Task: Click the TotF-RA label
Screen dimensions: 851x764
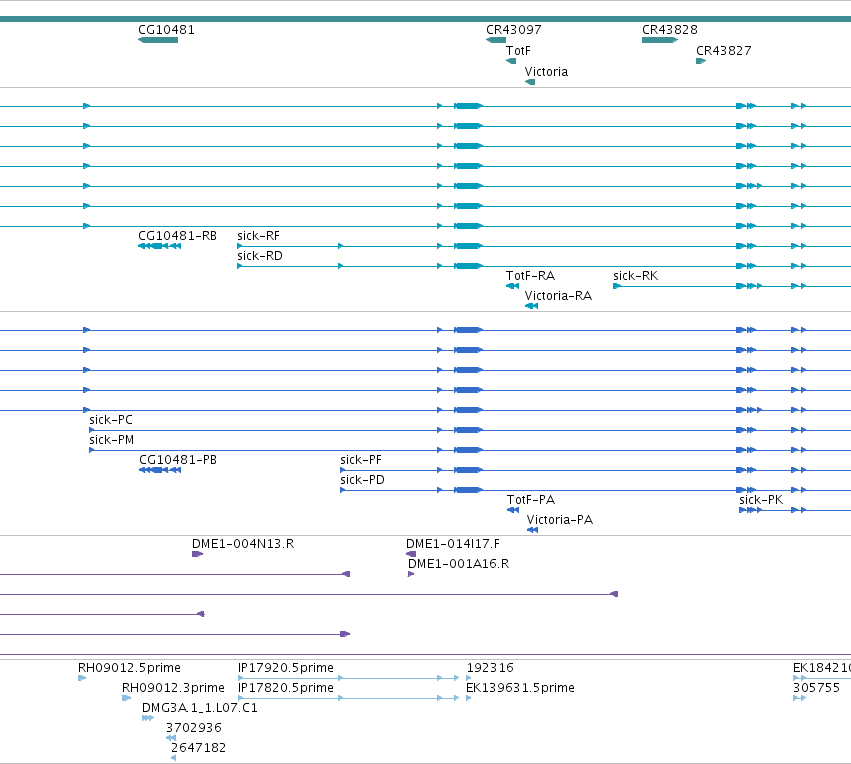Action: 530,276
